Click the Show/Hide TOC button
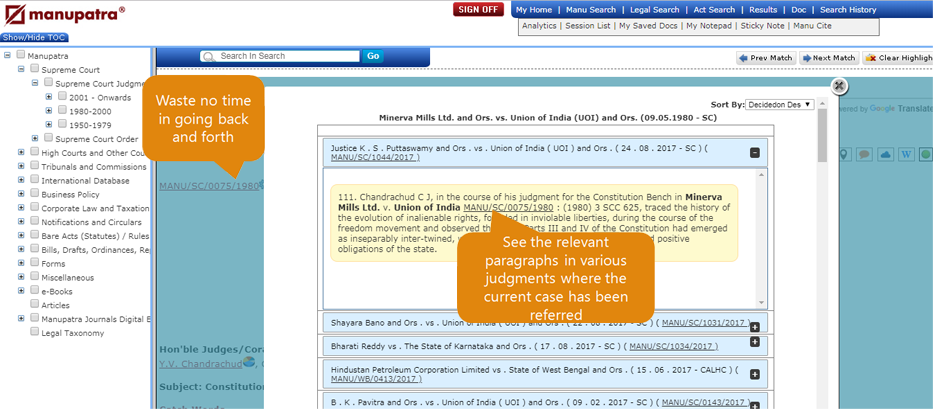 (35, 38)
